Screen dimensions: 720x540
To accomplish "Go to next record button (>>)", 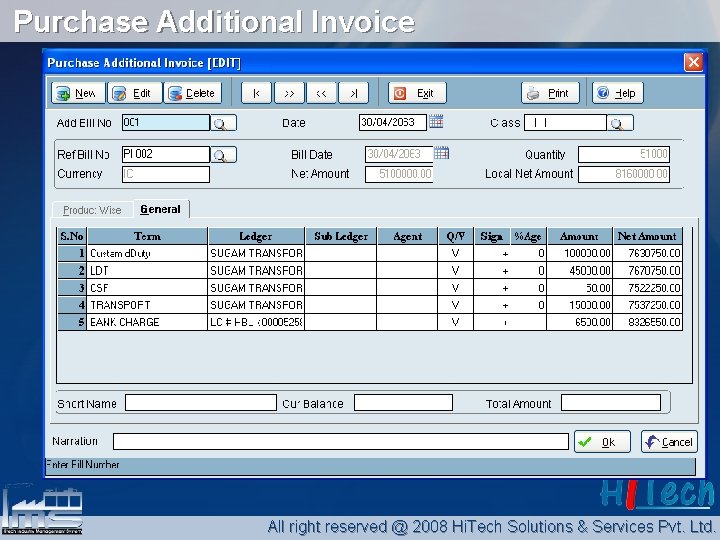I will coord(289,93).
